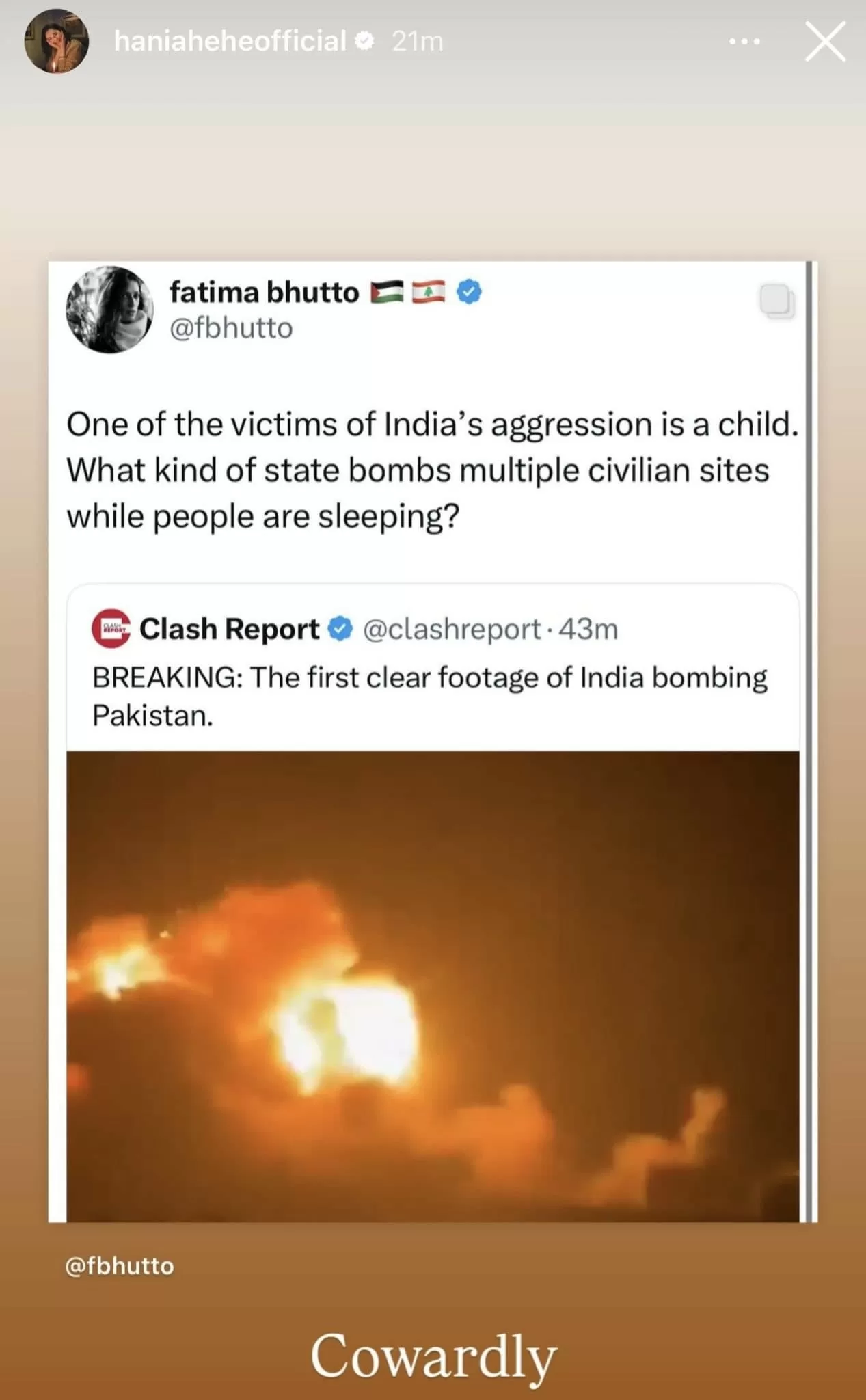Click the 43m timestamp on the quoted post

[x=588, y=629]
